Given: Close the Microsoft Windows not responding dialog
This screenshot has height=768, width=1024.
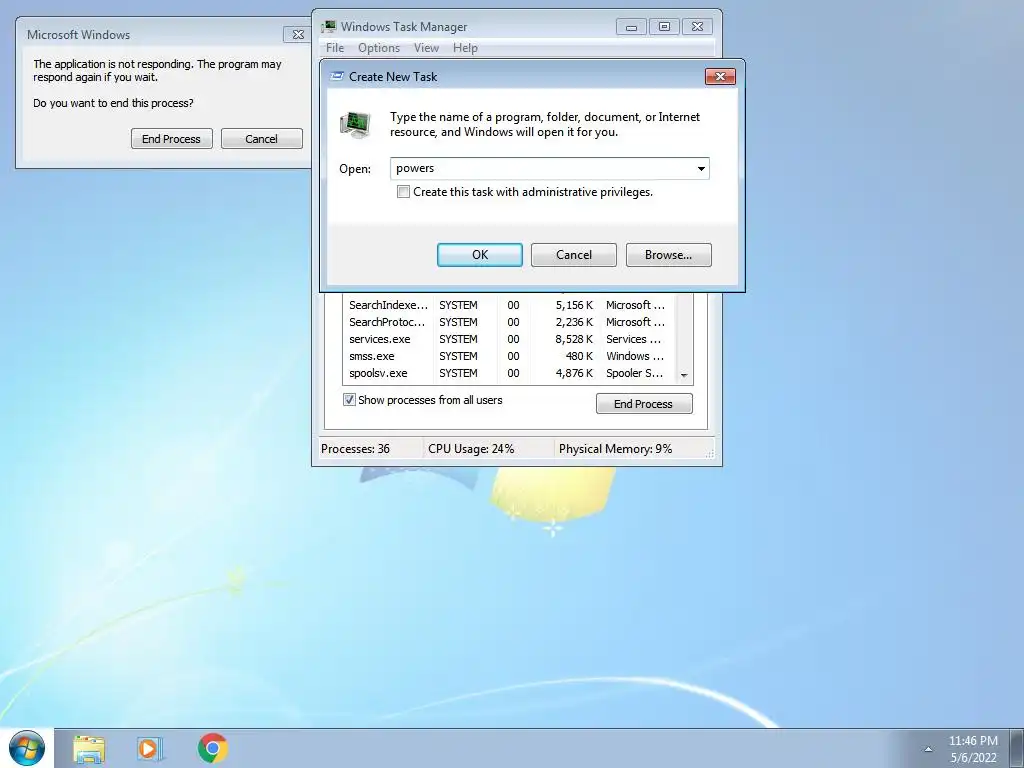Looking at the screenshot, I should tap(298, 35).
